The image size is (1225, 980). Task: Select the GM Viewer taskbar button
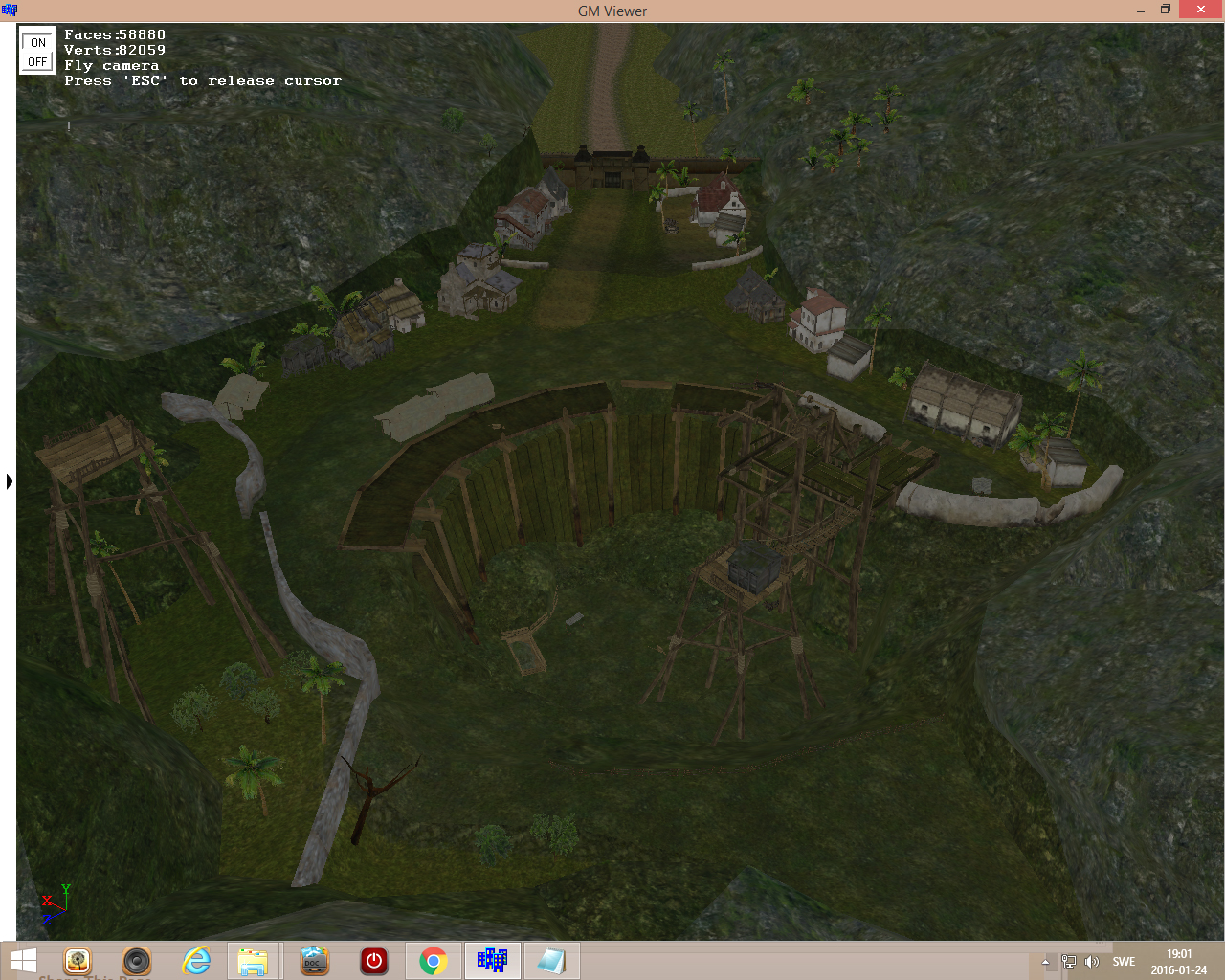(492, 960)
